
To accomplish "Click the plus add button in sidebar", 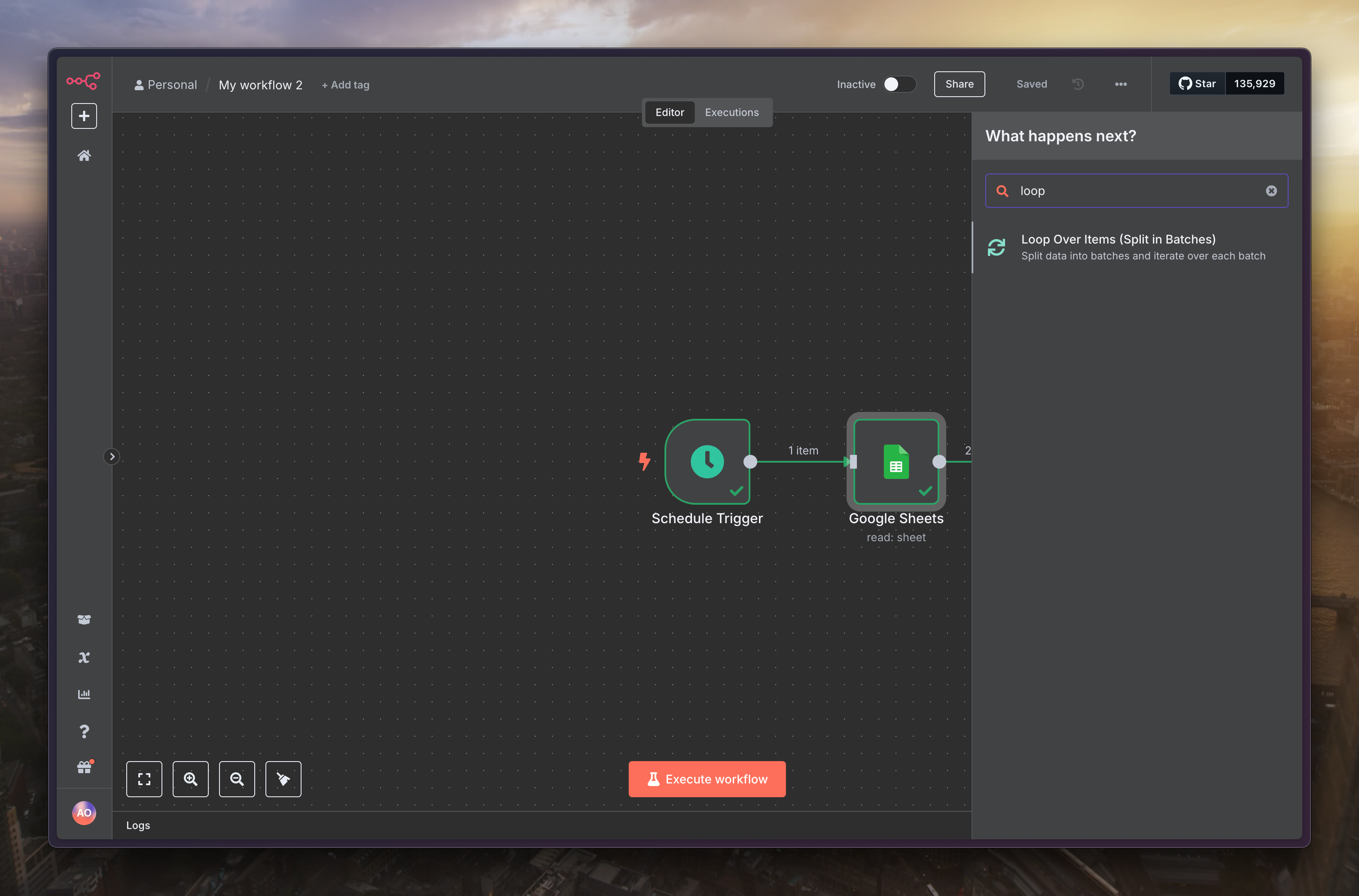I will coord(84,116).
